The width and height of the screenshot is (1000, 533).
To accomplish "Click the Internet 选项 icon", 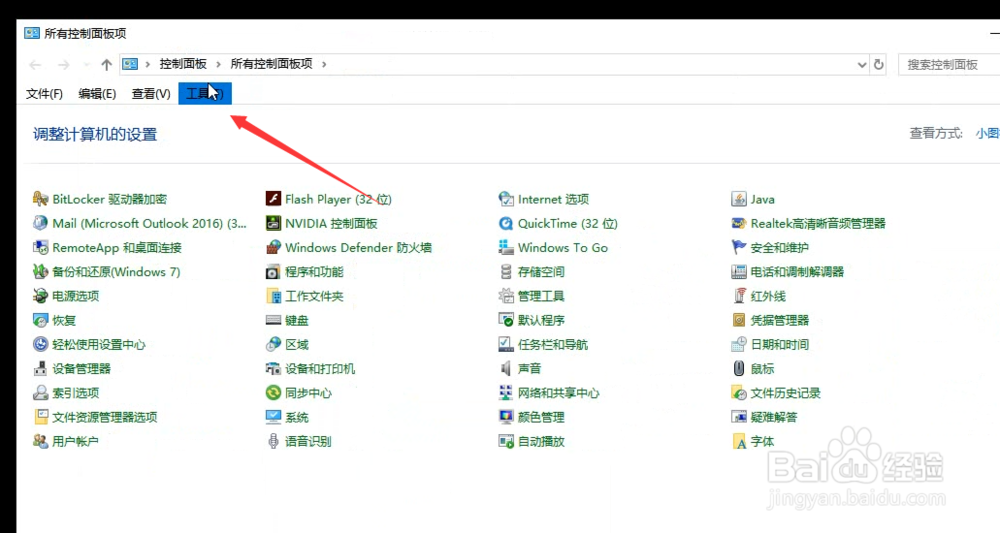I will tap(506, 199).
